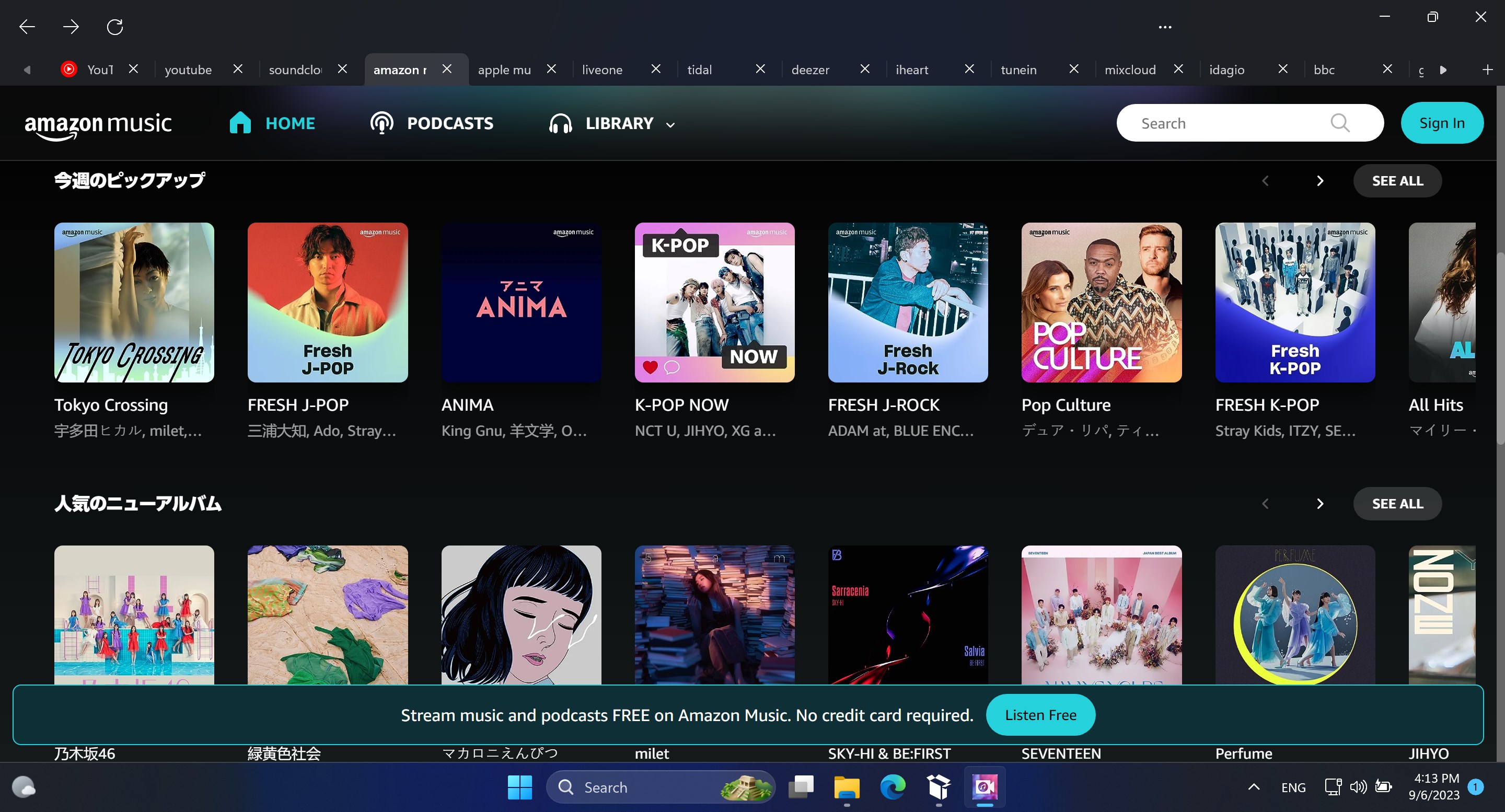Image resolution: width=1505 pixels, height=812 pixels.
Task: Open the Podcasts section icon
Action: 380,123
